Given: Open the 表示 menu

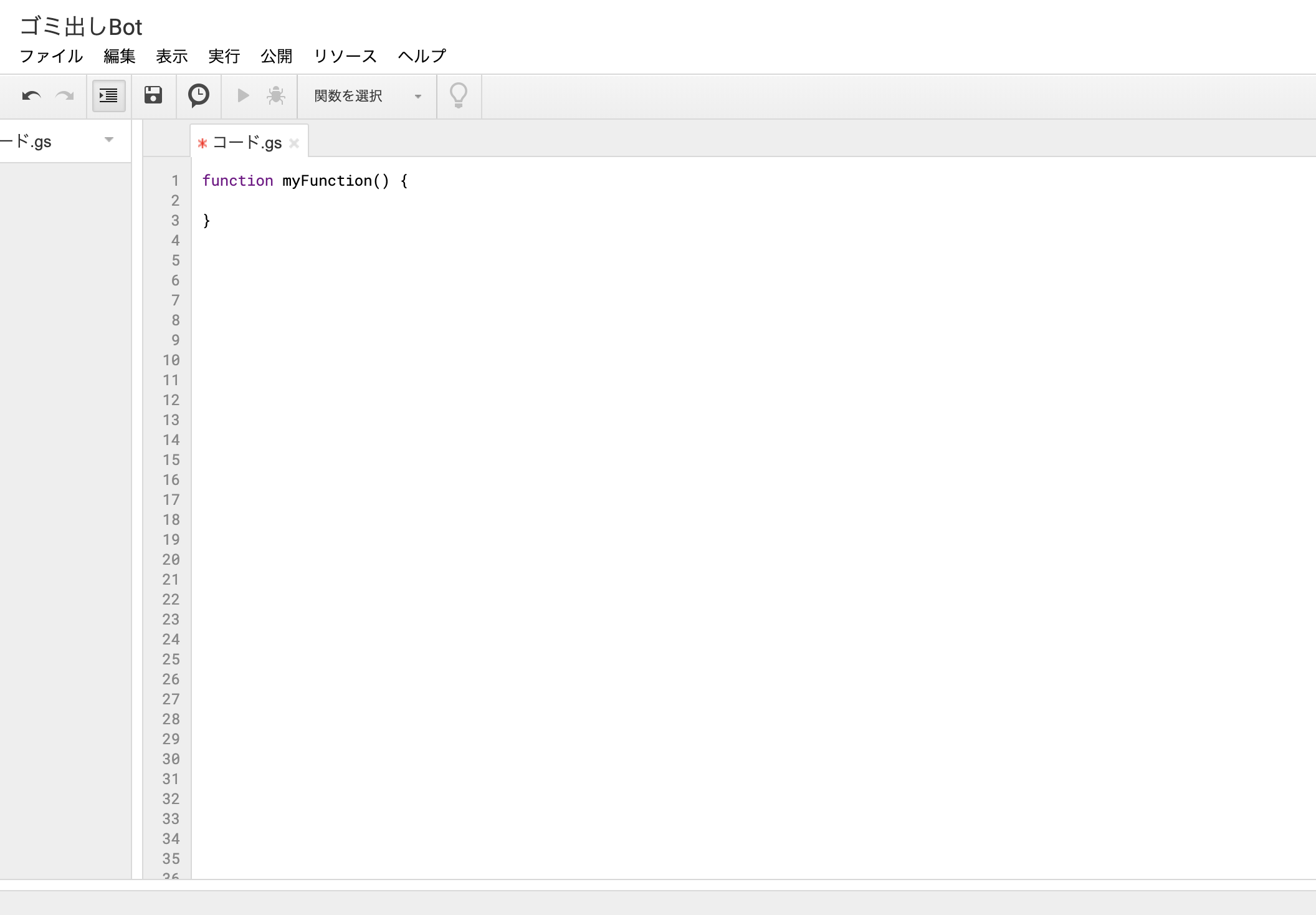Looking at the screenshot, I should click(x=172, y=56).
